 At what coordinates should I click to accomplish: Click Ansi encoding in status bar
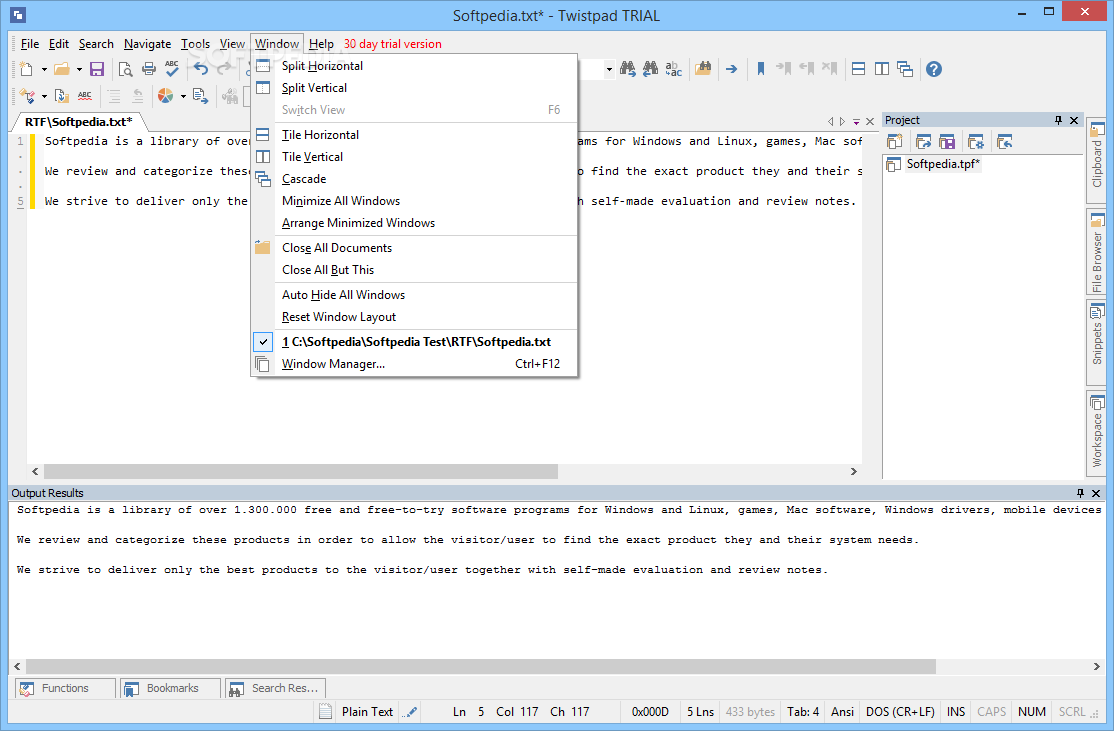coord(843,712)
